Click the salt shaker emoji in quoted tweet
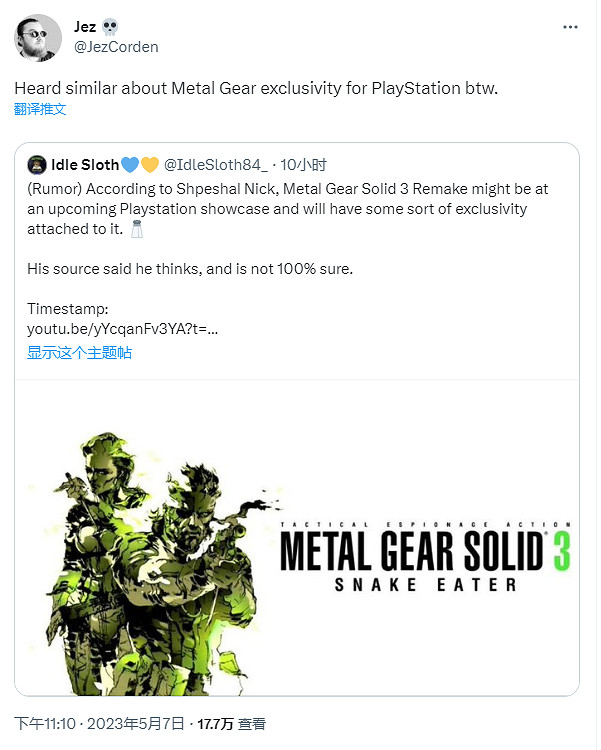The width and height of the screenshot is (601, 750). pyautogui.click(x=137, y=229)
